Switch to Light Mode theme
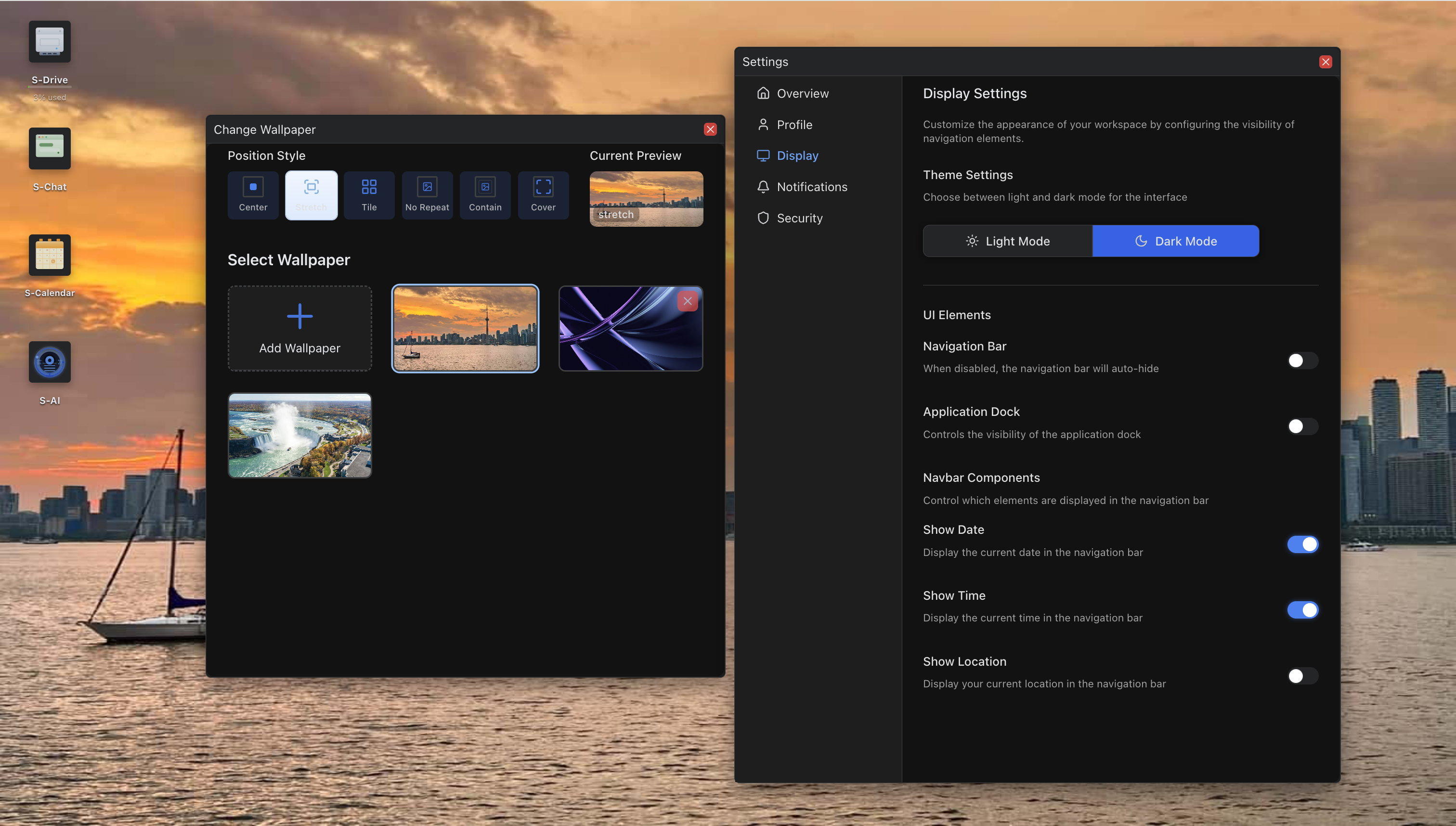The height and width of the screenshot is (826, 1456). coord(1007,241)
